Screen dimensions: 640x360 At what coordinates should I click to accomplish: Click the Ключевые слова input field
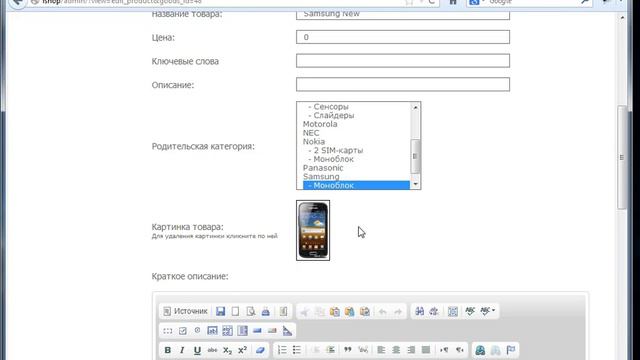pyautogui.click(x=403, y=61)
